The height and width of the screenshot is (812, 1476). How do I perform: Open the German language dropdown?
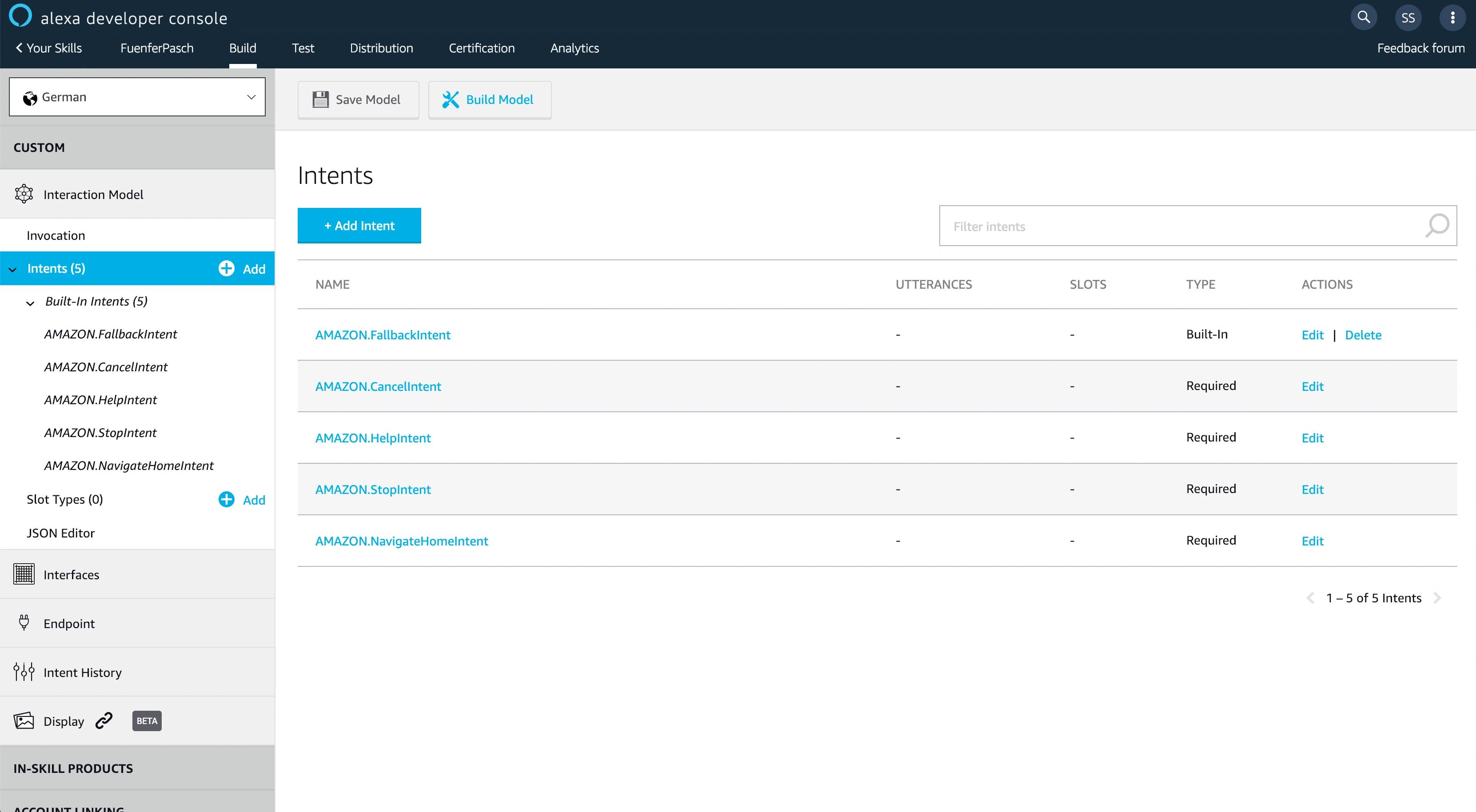click(138, 97)
